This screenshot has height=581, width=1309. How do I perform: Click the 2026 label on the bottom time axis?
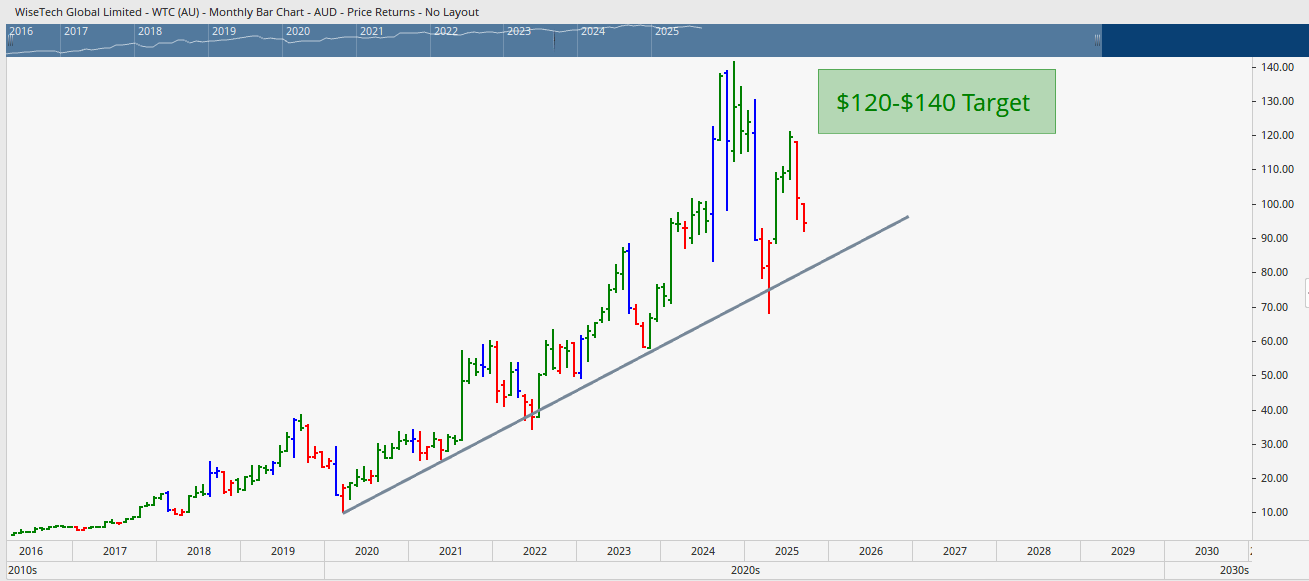click(871, 551)
